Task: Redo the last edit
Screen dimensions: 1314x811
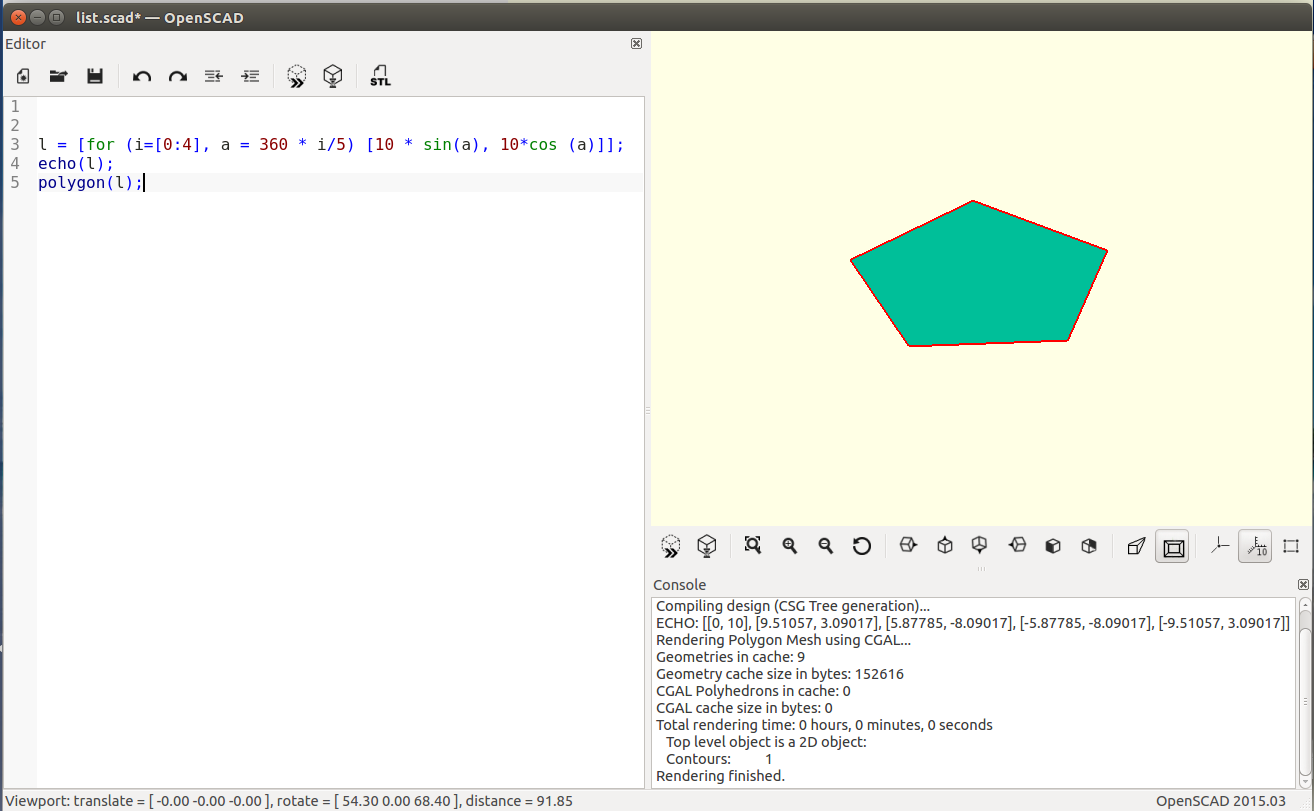Action: [x=178, y=76]
